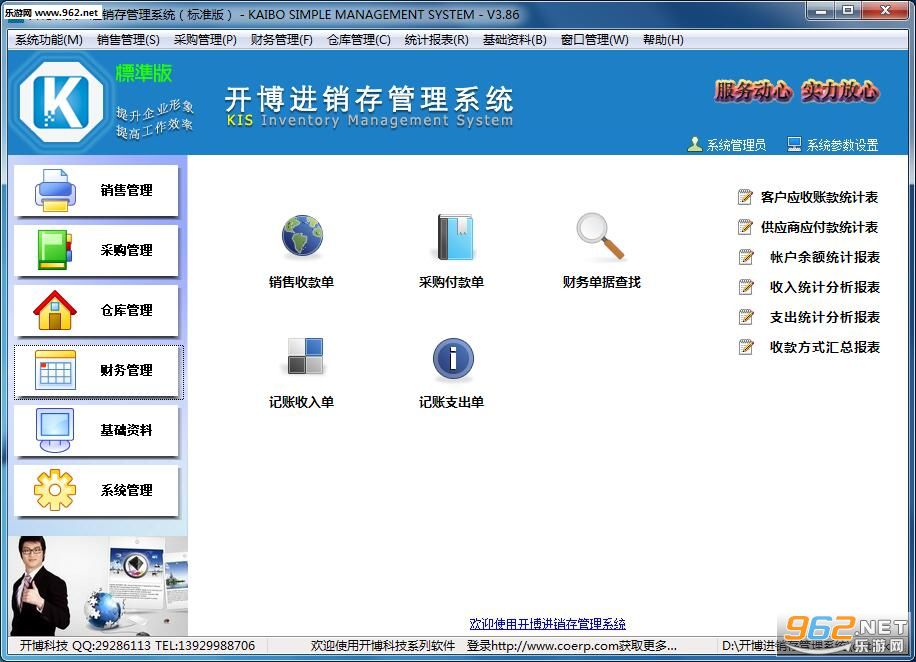Open the 仓库管理(C) menu

[x=359, y=40]
